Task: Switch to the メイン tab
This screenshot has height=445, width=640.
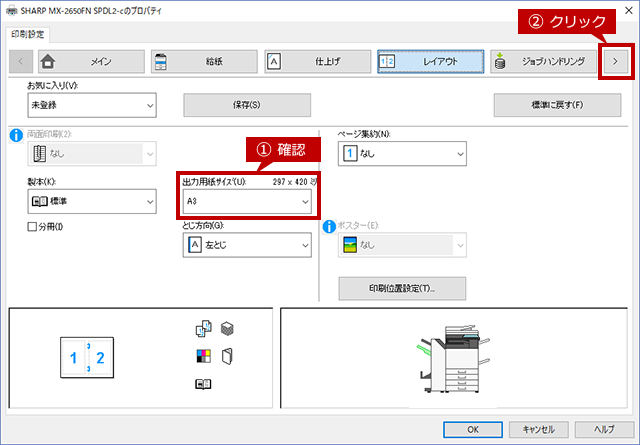Action: pos(91,62)
